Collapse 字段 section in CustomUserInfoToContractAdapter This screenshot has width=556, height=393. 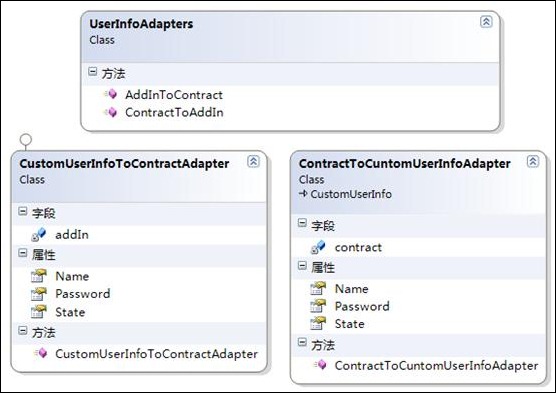[x=22, y=211]
